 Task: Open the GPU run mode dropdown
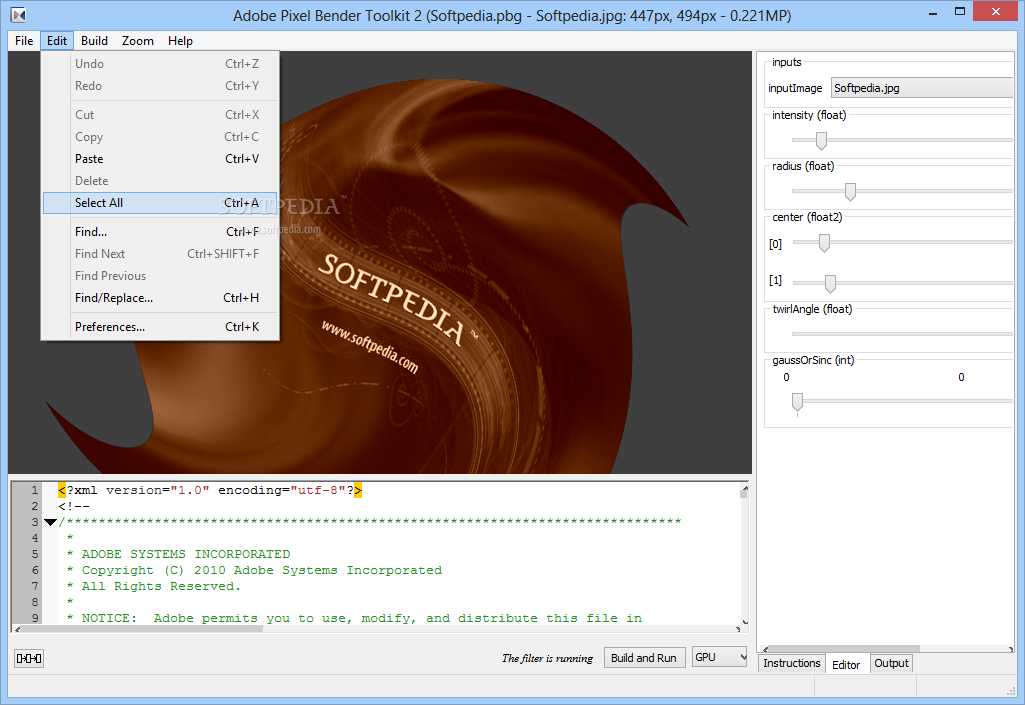720,657
